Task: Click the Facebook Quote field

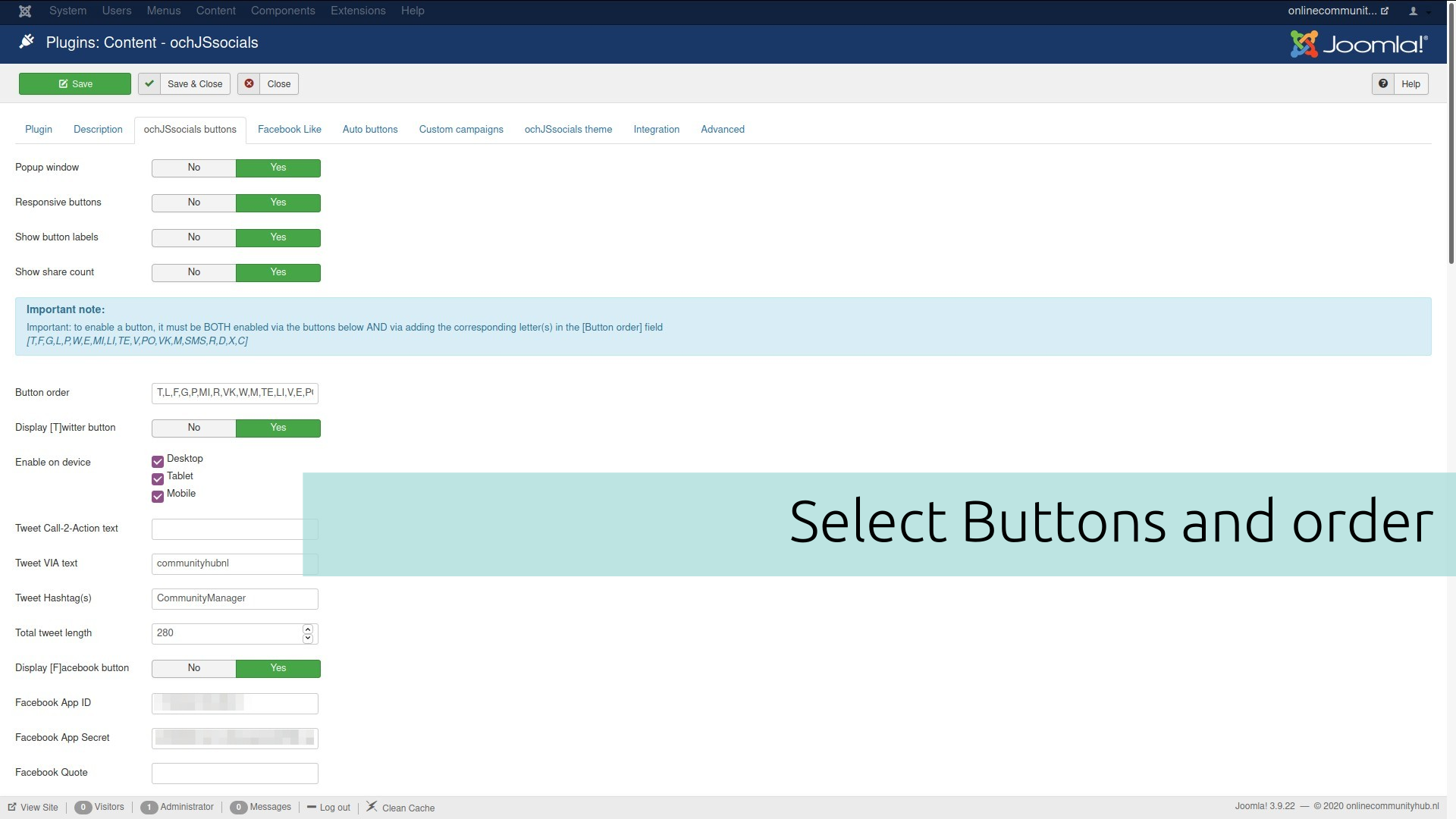Action: 235,773
